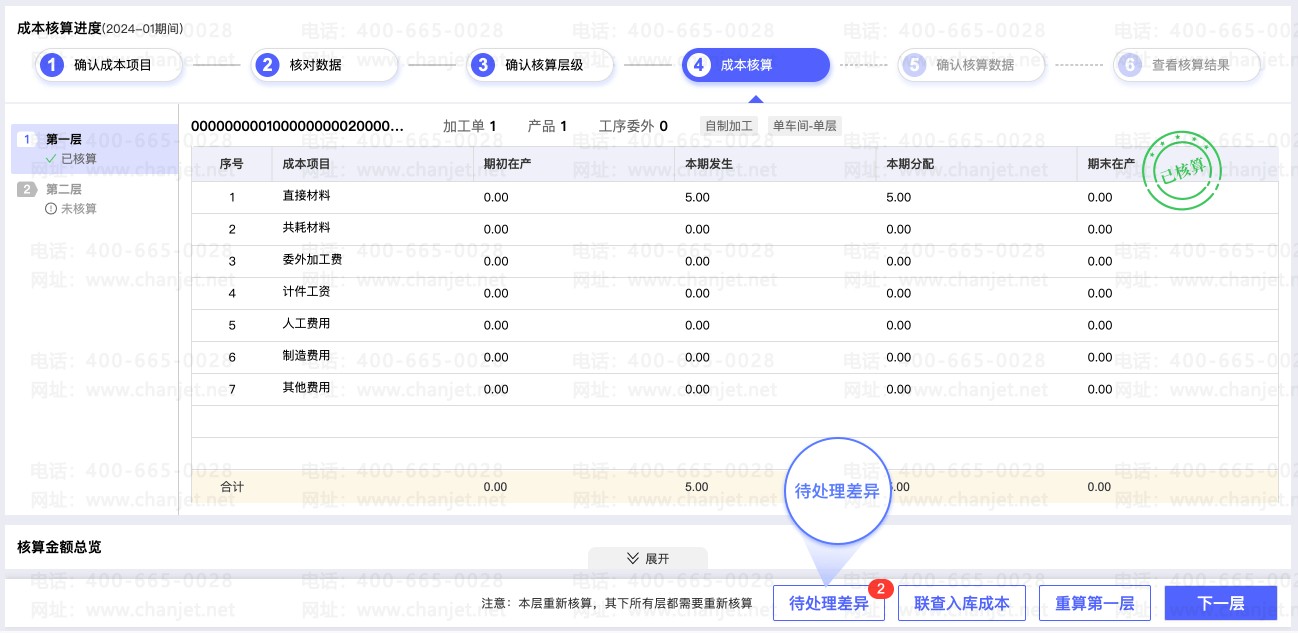
Task: Click the 单车间-单层 tag
Action: click(x=804, y=126)
